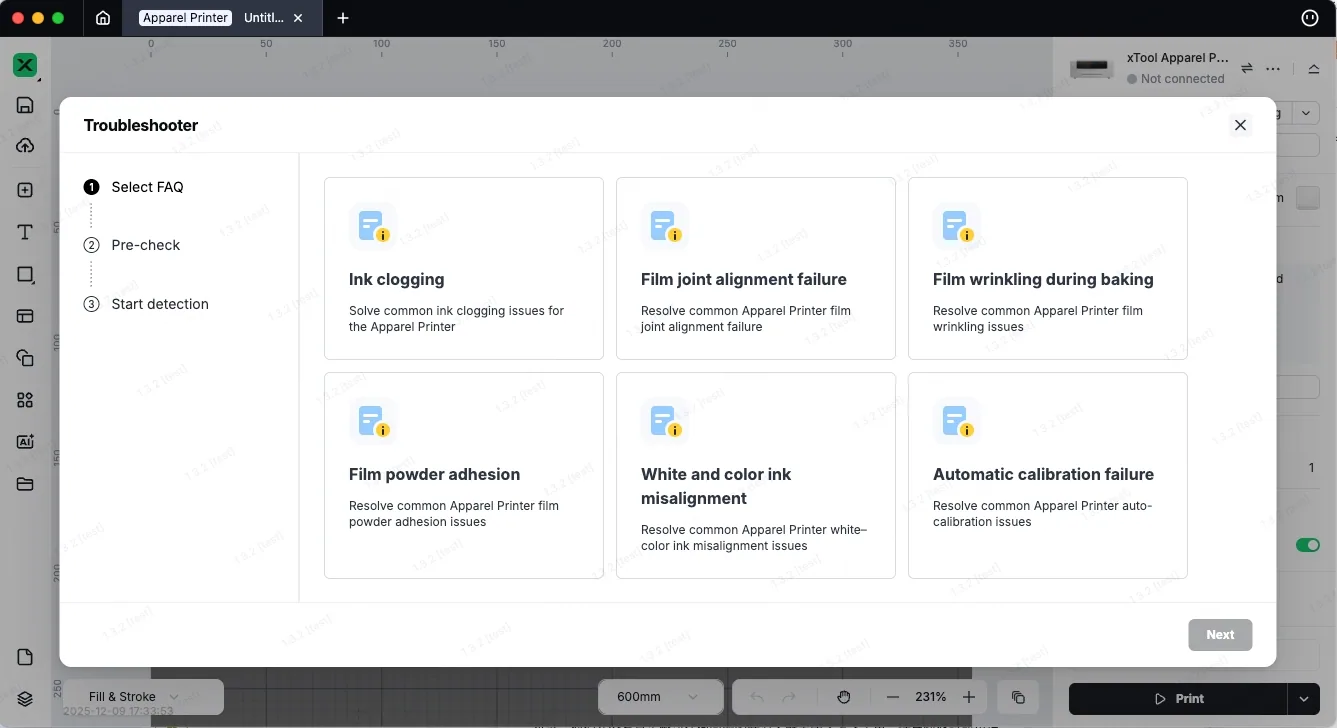Select the hand pan tool
The height and width of the screenshot is (728, 1337).
[844, 697]
